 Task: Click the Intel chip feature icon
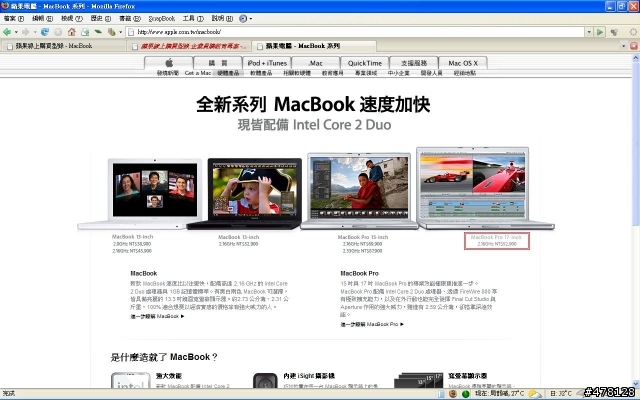click(x=131, y=380)
